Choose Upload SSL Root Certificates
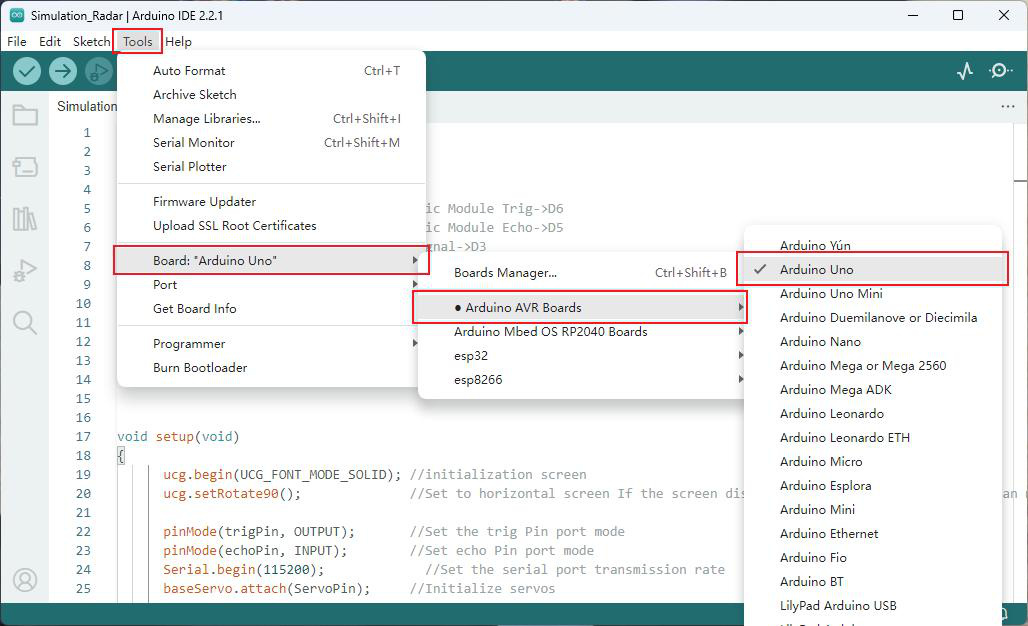This screenshot has width=1028, height=626. pyautogui.click(x=271, y=225)
